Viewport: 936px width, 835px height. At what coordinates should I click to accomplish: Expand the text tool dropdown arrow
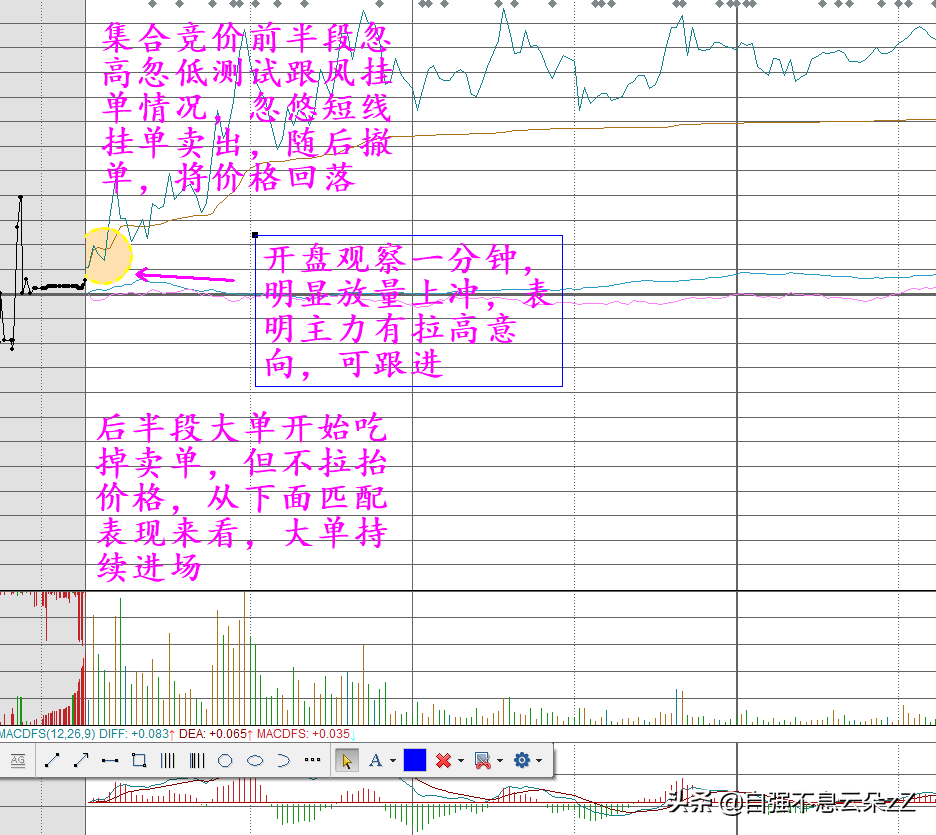click(393, 762)
